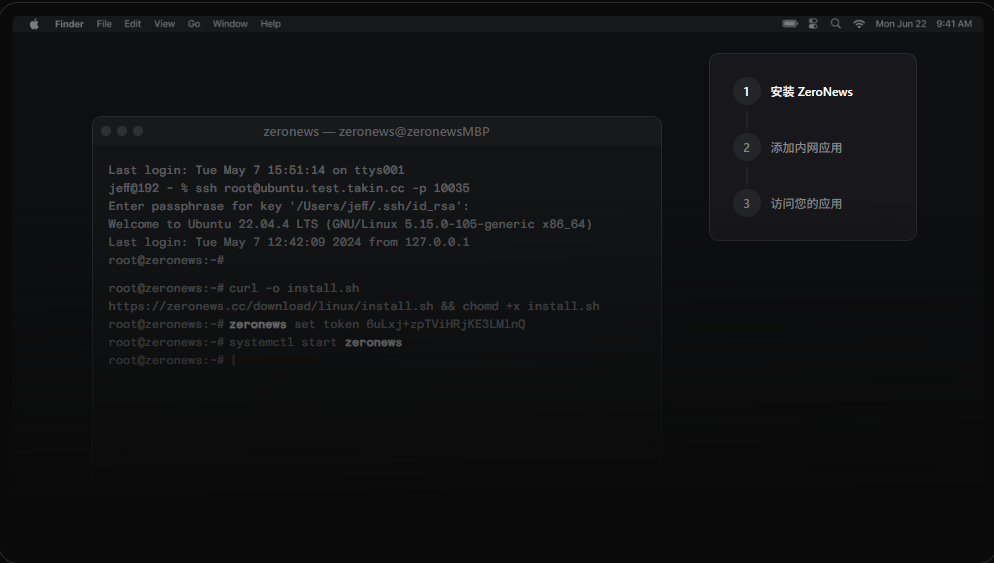Screen dimensions: 994x563
Task: Open the Edit menu
Action: (132, 24)
